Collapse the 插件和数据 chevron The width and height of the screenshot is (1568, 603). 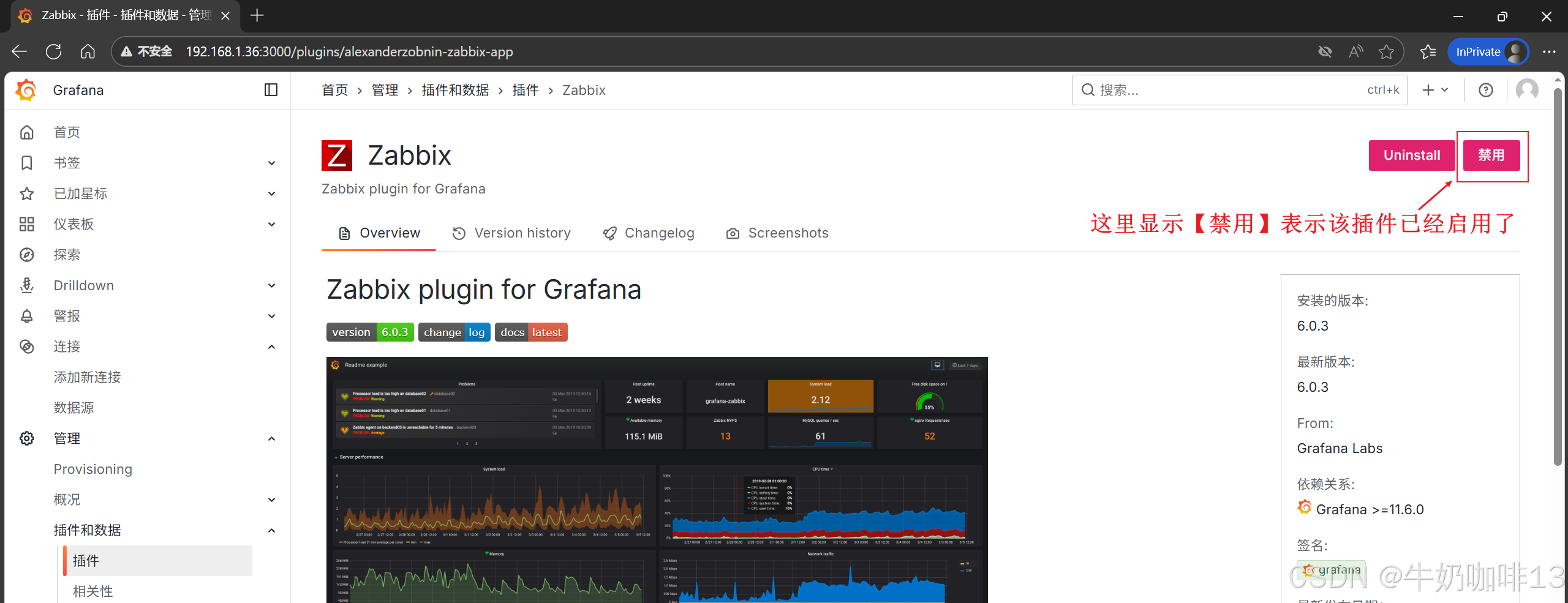(x=272, y=530)
